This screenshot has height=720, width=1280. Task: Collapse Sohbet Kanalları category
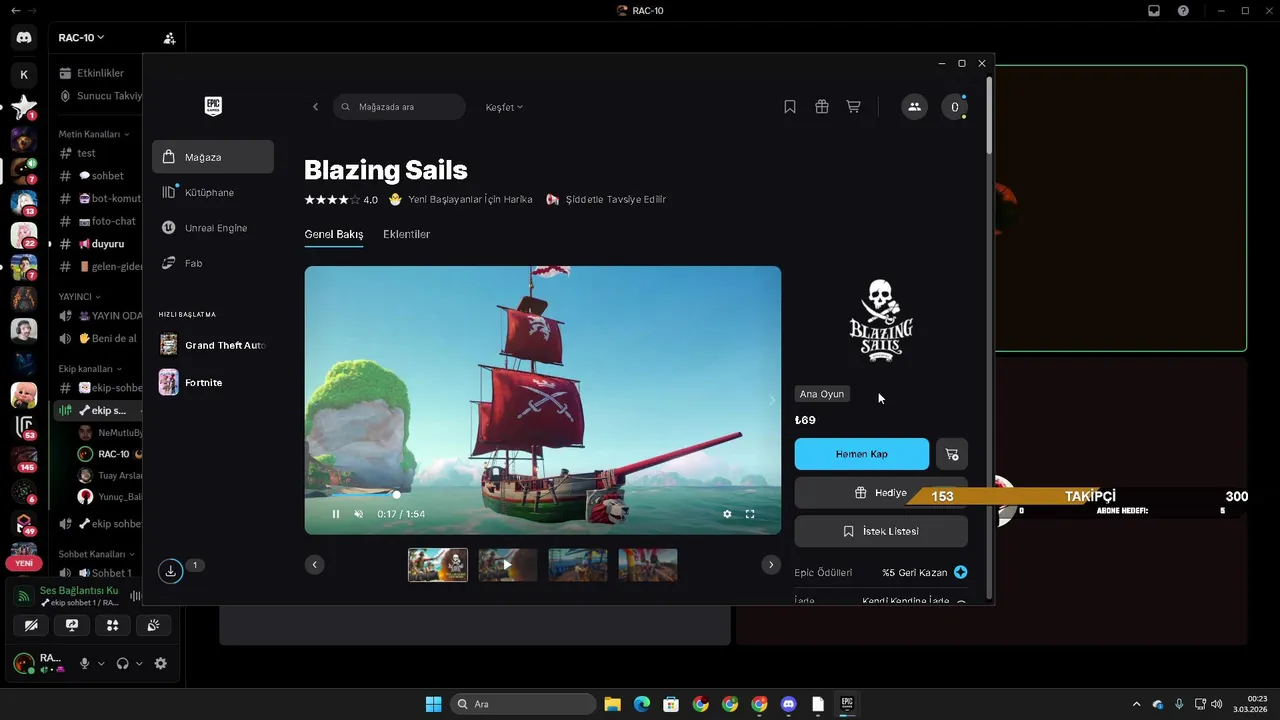97,554
